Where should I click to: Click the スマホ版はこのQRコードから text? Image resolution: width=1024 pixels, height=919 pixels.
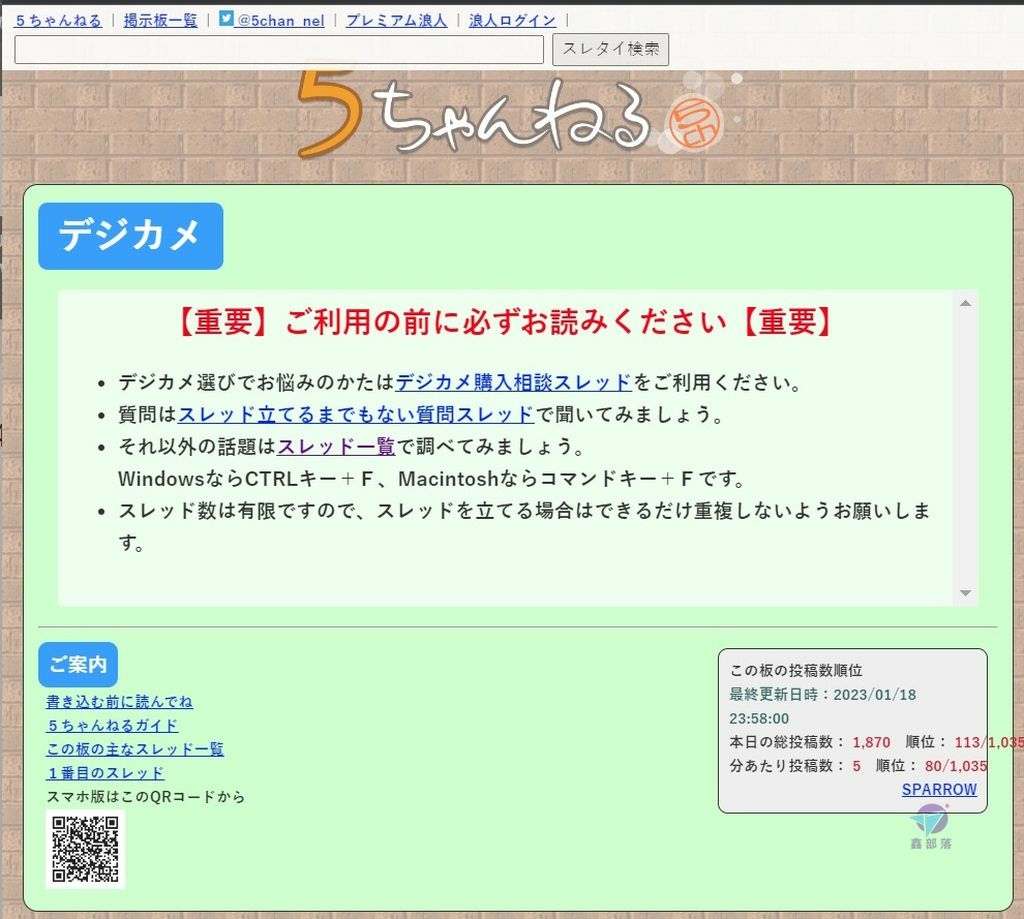[x=146, y=796]
